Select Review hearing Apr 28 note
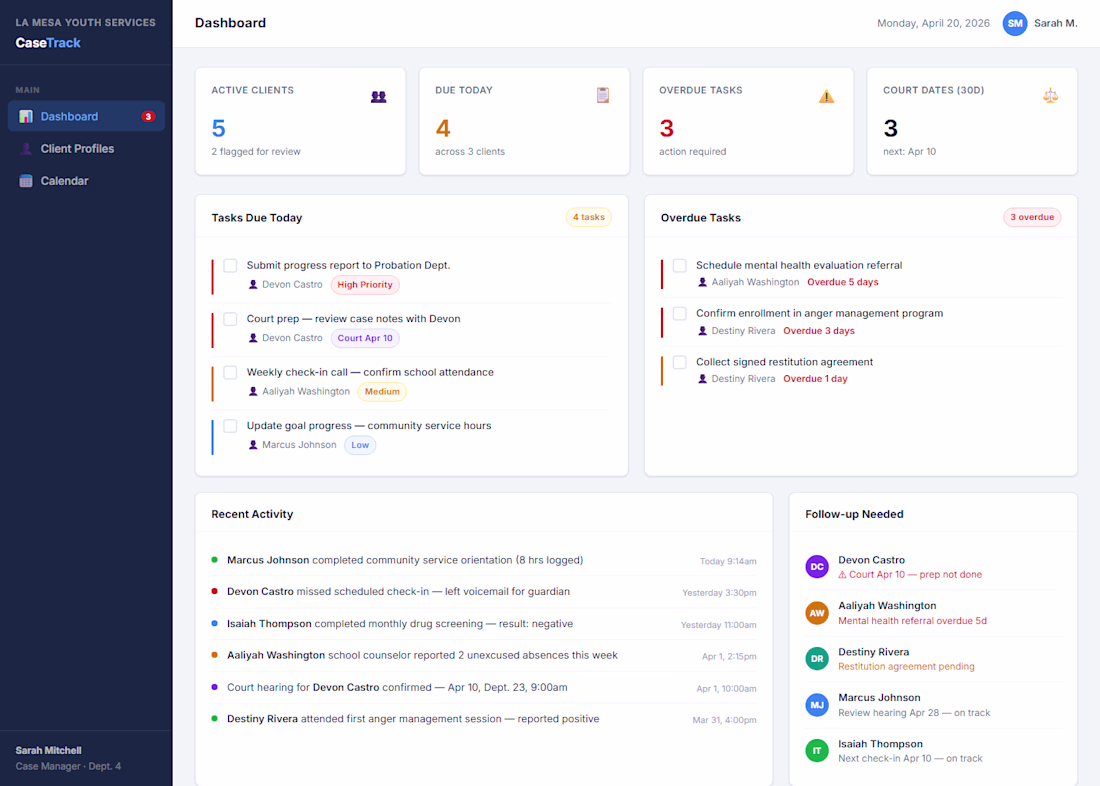Viewport: 1100px width, 786px height. tap(913, 713)
